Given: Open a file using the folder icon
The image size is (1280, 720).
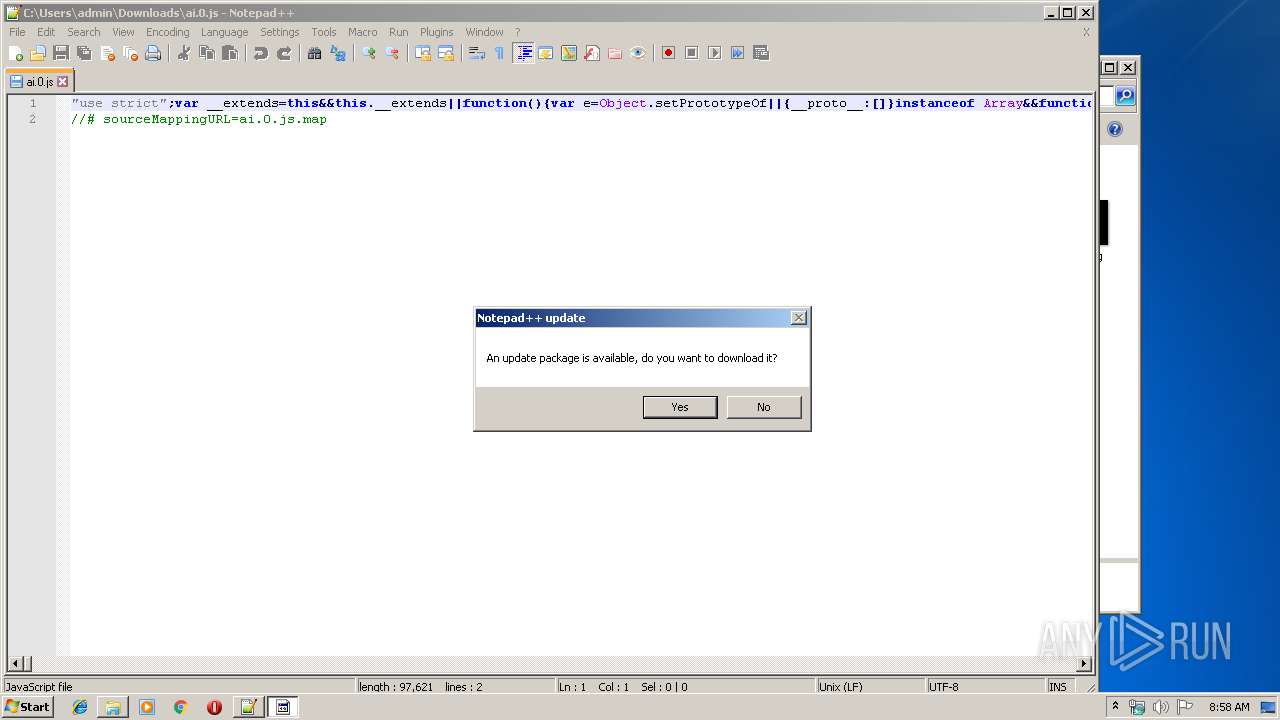Looking at the screenshot, I should point(38,53).
